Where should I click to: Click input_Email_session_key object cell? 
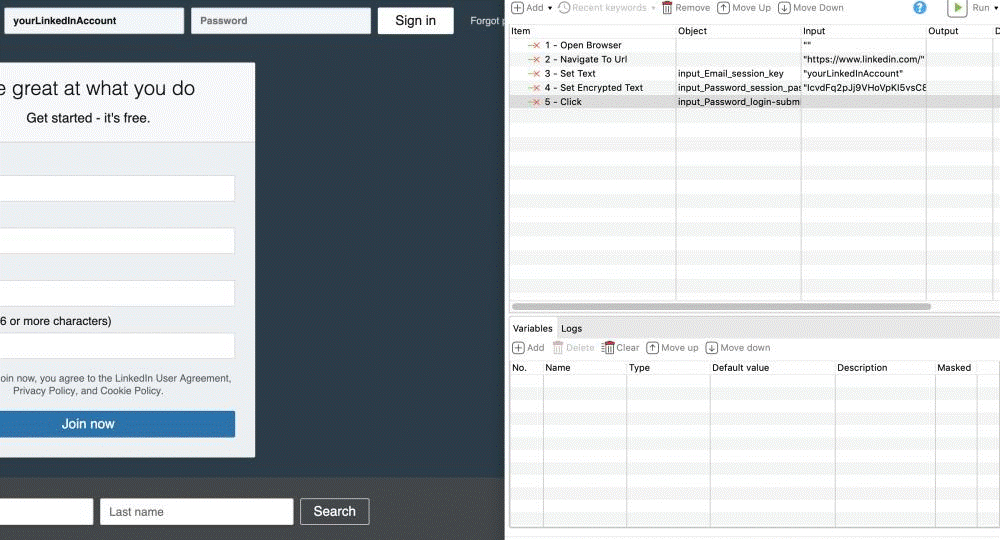point(738,73)
